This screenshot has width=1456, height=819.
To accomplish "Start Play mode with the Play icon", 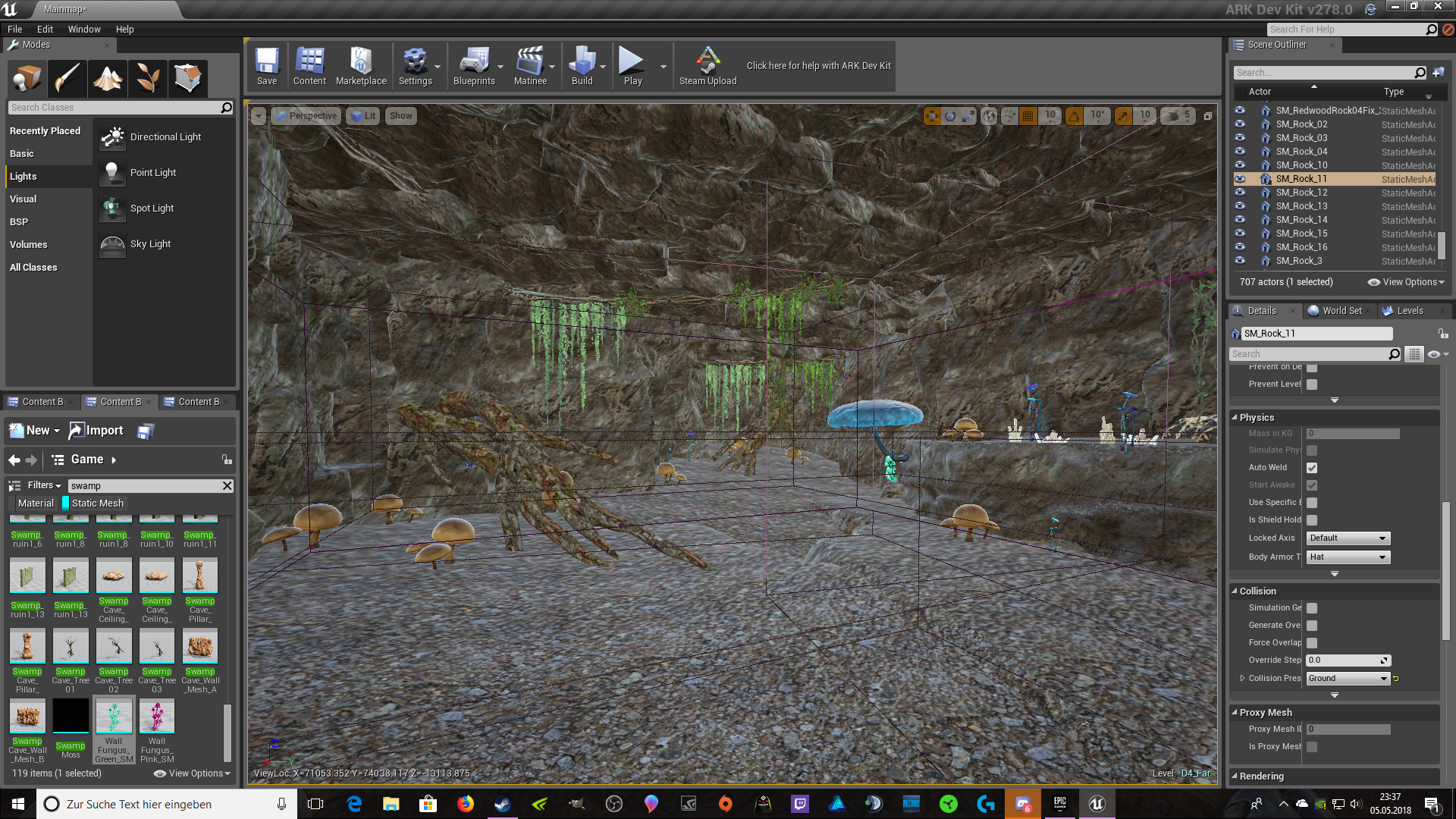I will point(632,66).
